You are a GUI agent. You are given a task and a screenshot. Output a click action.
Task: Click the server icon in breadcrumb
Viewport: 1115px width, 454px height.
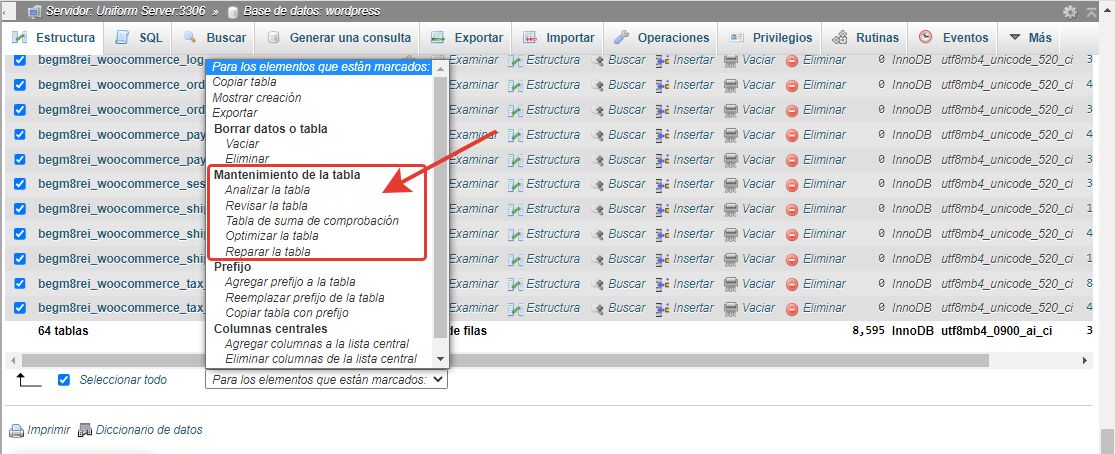[x=33, y=11]
